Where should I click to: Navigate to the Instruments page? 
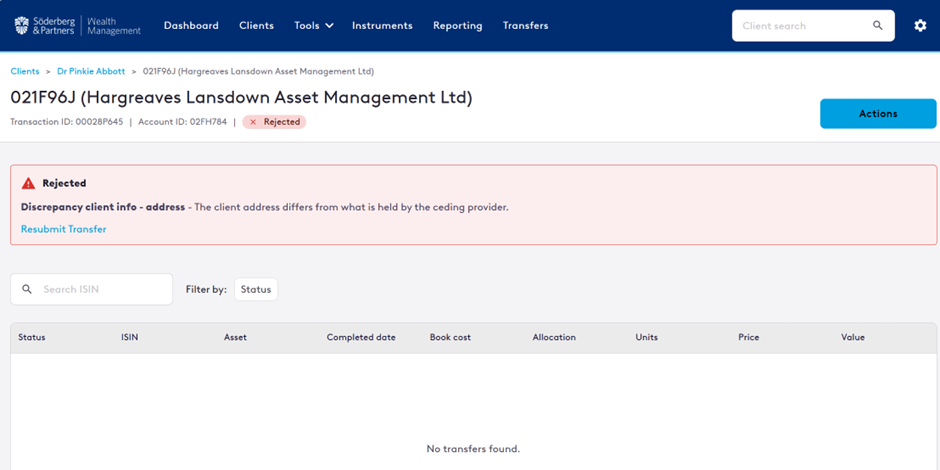[x=382, y=25]
